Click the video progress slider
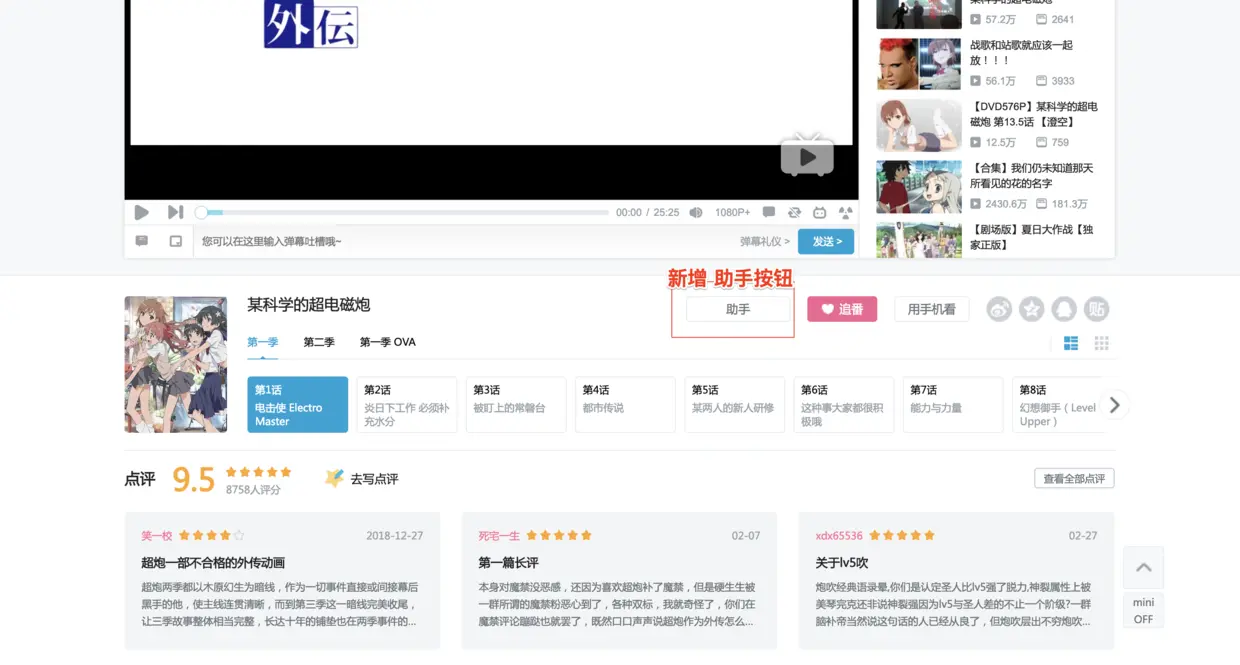This screenshot has width=1240, height=665. [405, 213]
